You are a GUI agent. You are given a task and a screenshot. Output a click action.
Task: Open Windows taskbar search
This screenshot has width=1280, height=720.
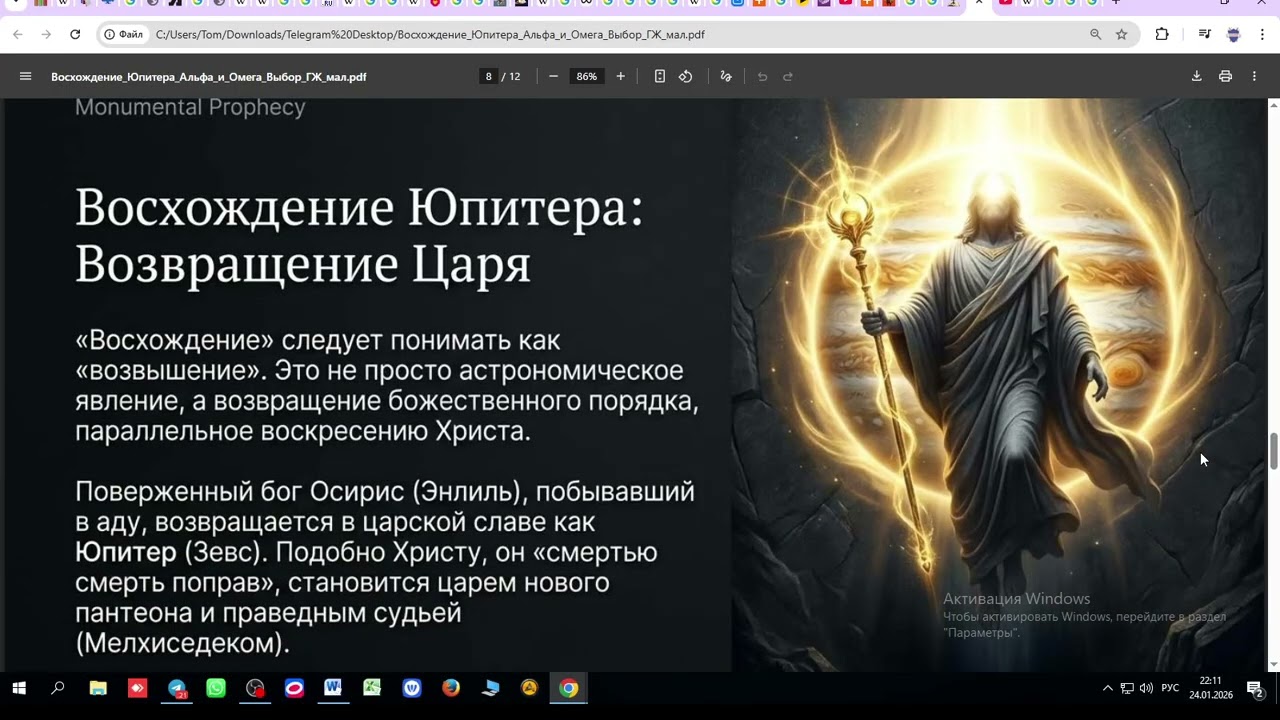point(58,688)
